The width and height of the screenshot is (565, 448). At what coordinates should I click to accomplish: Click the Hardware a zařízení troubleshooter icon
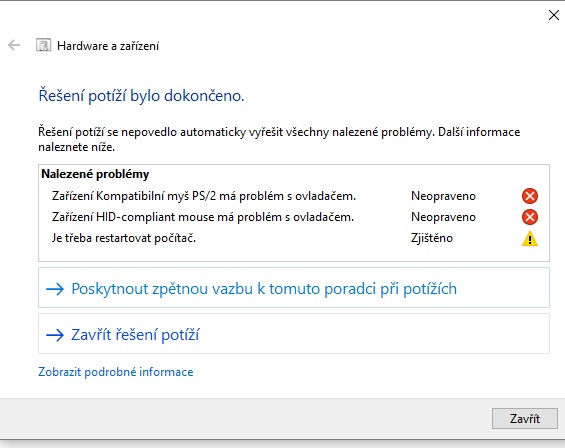(x=43, y=45)
